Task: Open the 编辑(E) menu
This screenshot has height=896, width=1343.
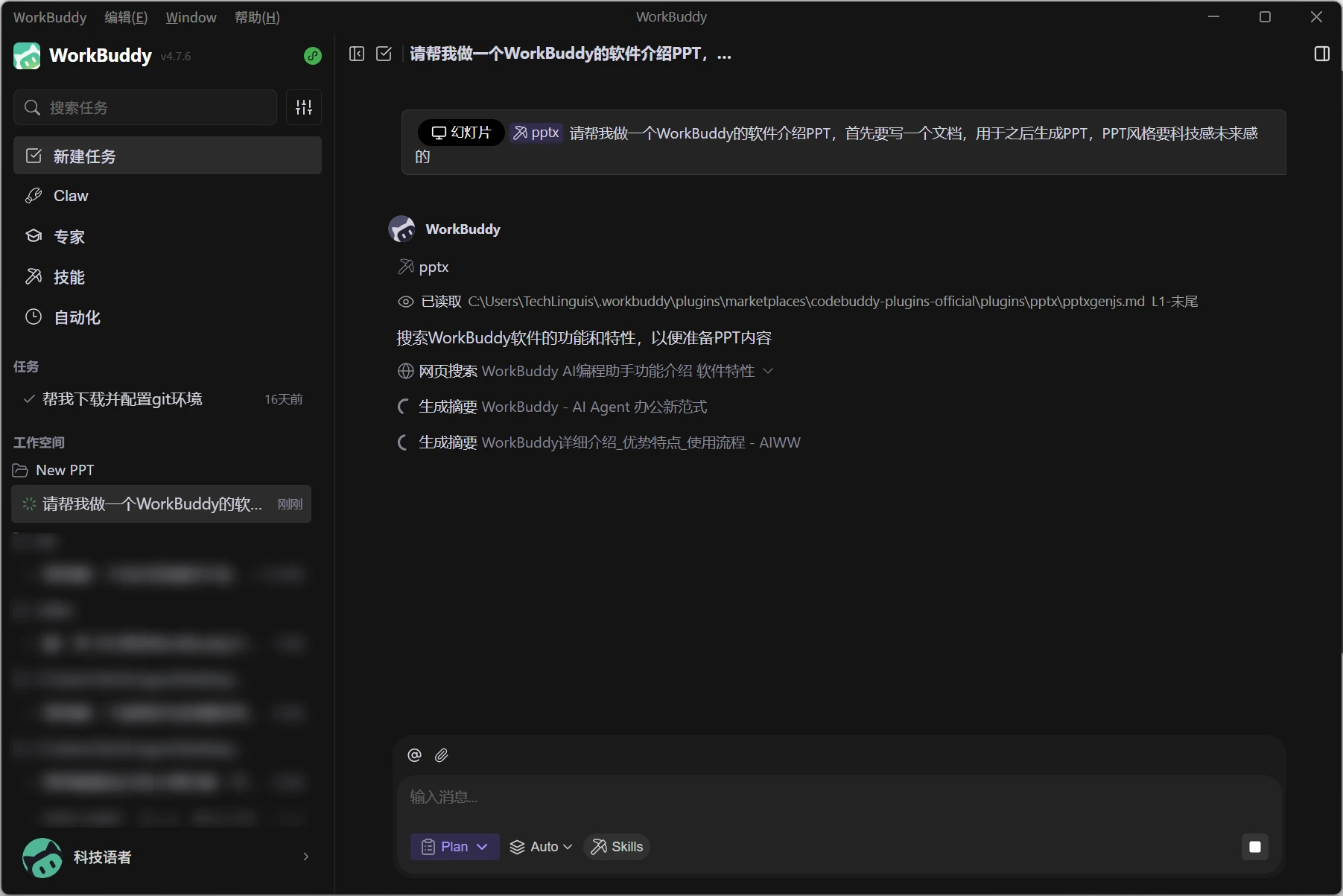Action: click(x=126, y=17)
